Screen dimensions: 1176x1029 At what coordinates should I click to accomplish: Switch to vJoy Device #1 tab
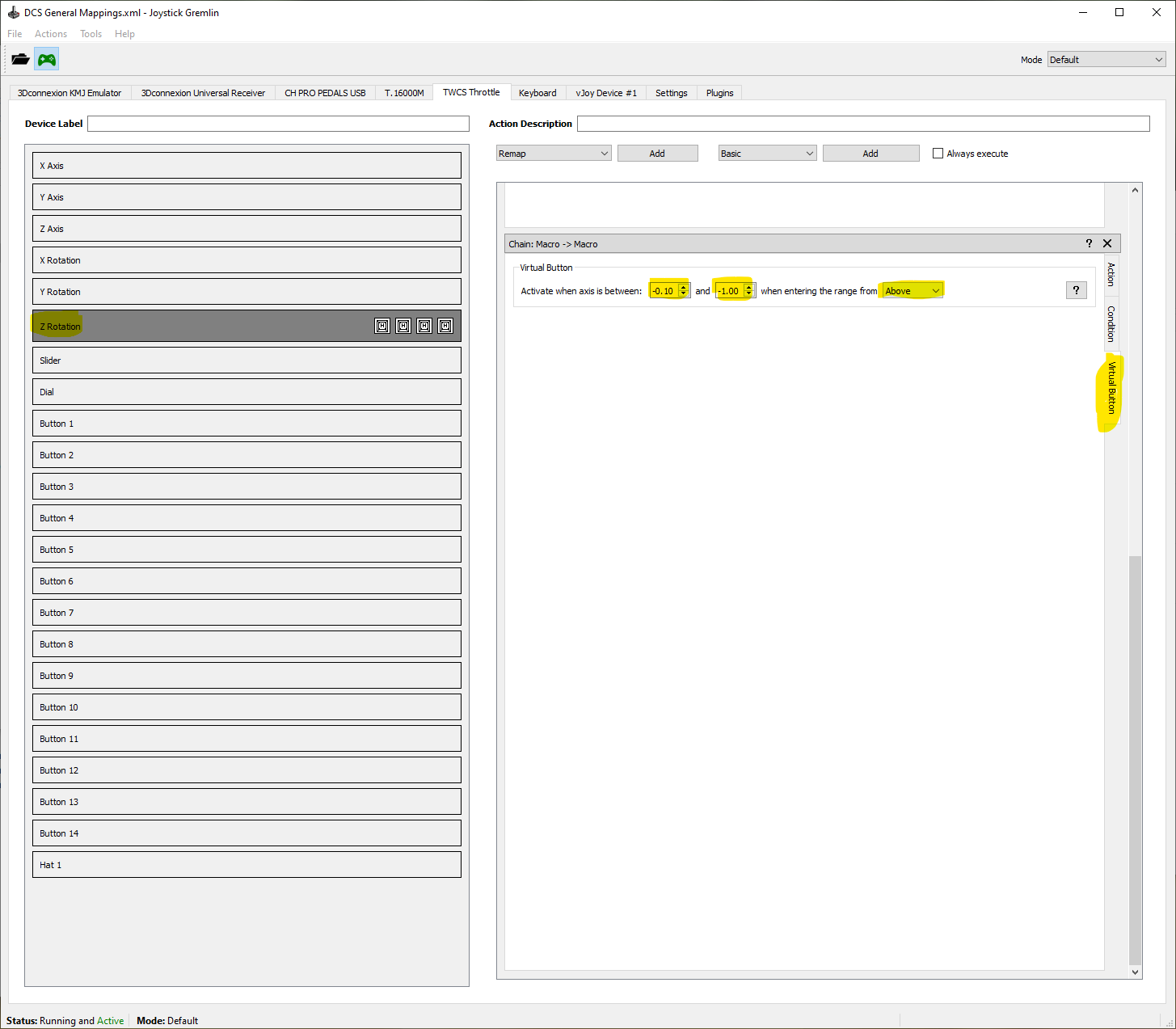coord(606,93)
